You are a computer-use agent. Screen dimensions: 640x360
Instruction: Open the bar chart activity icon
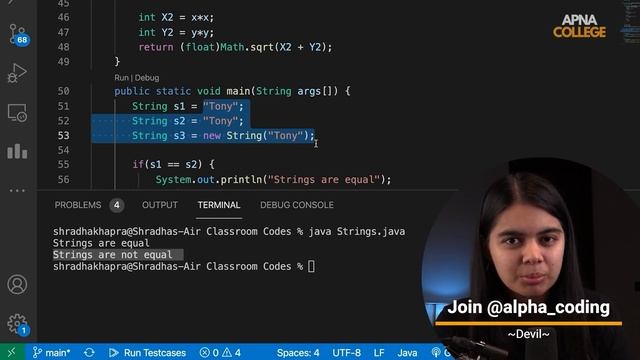(x=17, y=151)
